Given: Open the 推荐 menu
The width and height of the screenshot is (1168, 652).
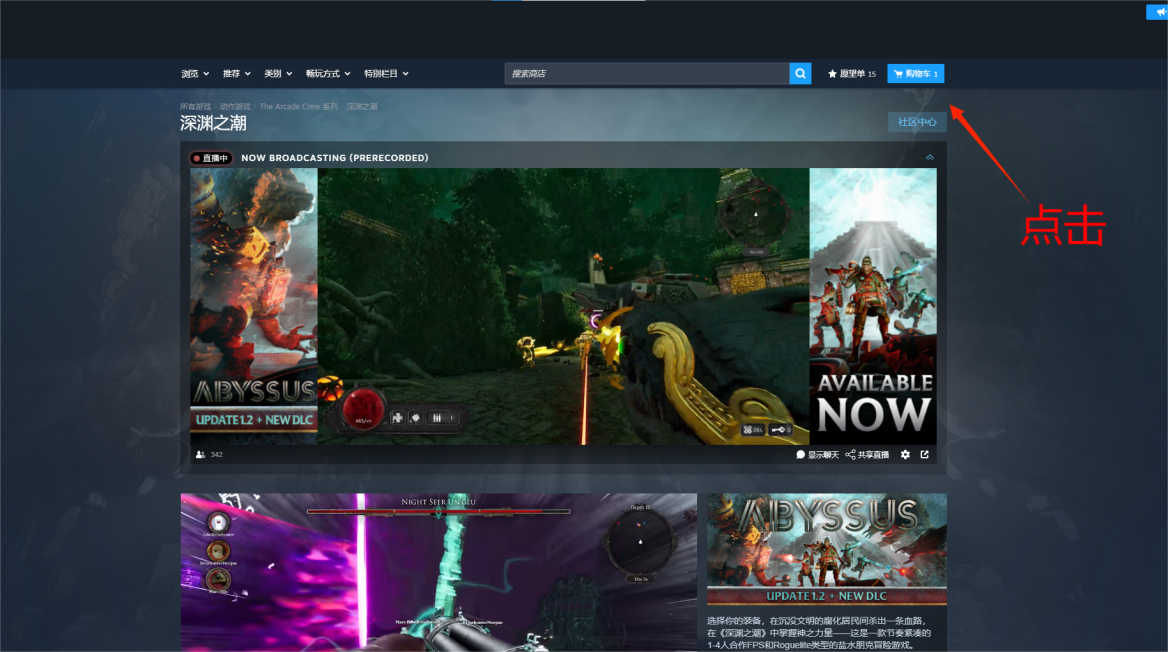Looking at the screenshot, I should (x=237, y=74).
